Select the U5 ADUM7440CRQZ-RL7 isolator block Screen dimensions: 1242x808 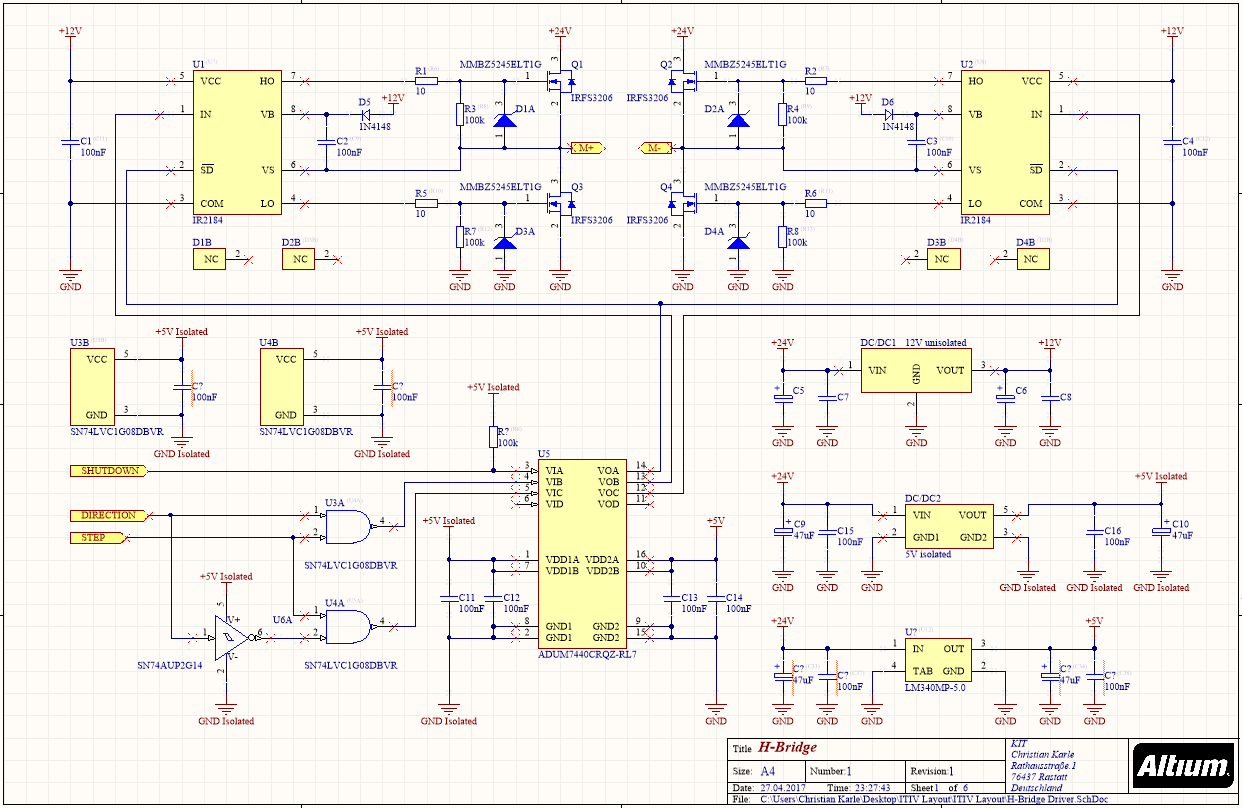coord(583,552)
